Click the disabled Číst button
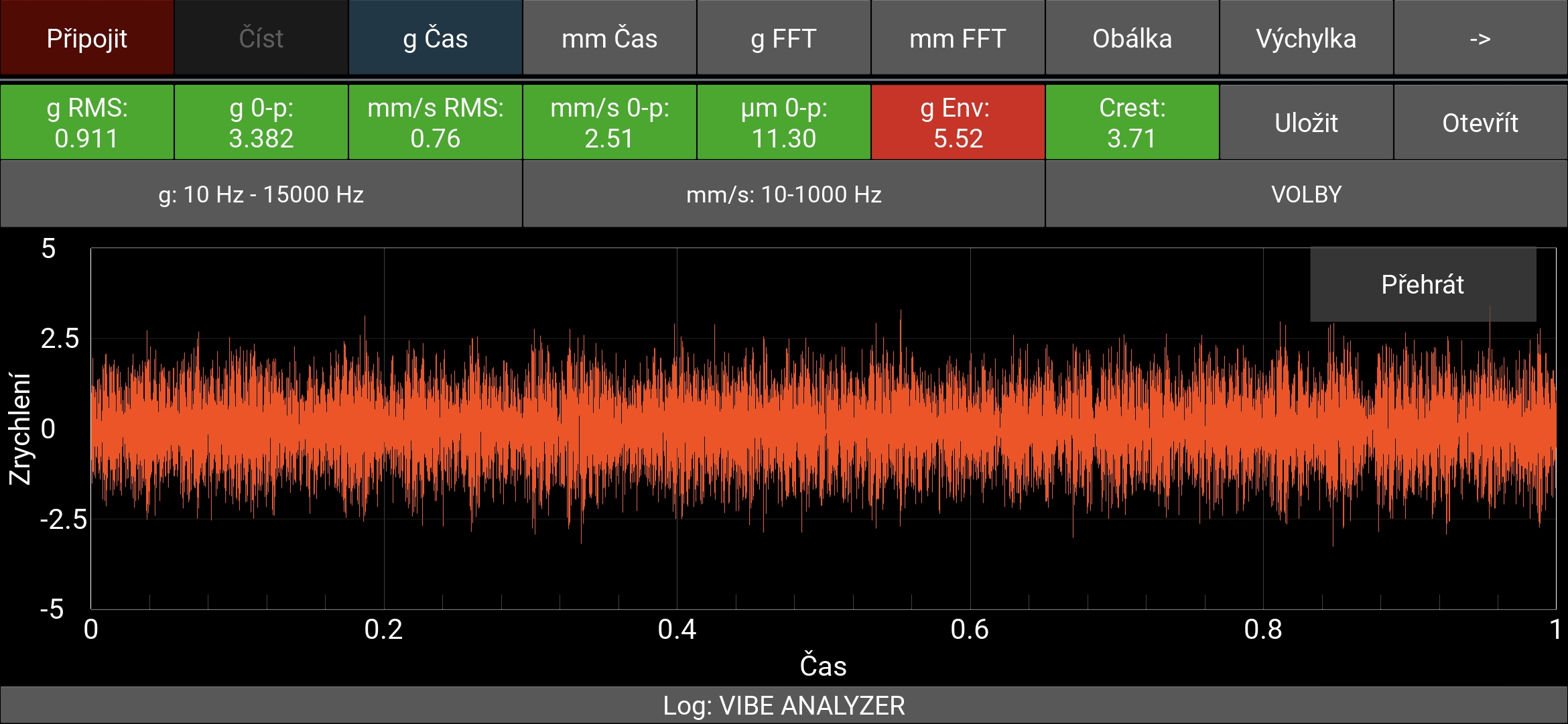Viewport: 1568px width, 724px height. (261, 38)
